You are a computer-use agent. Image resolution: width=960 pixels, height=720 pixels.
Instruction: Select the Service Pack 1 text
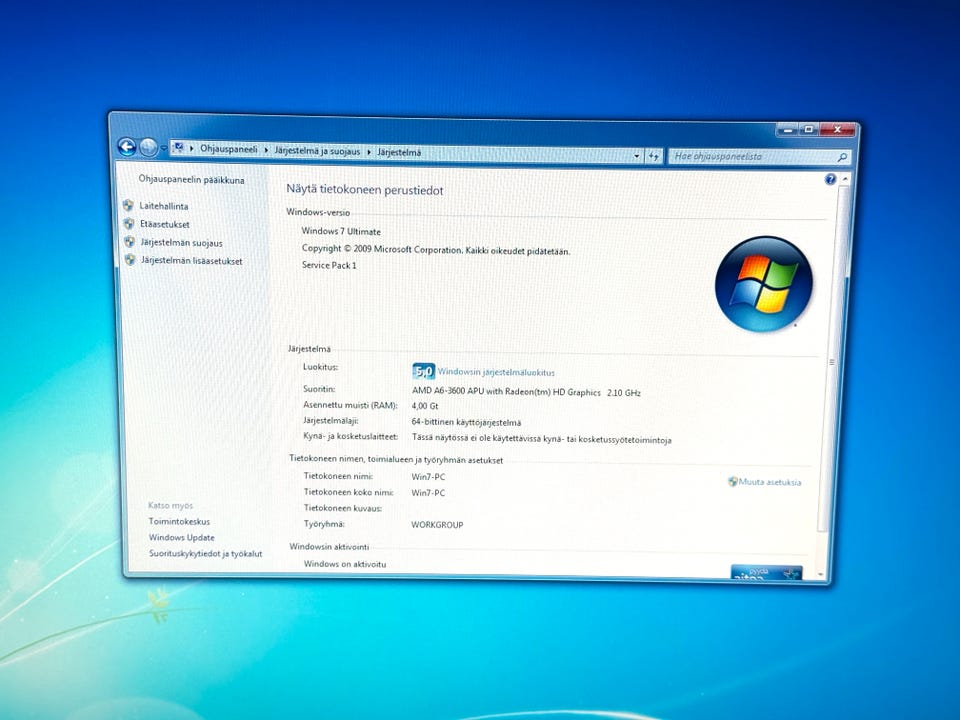[329, 265]
